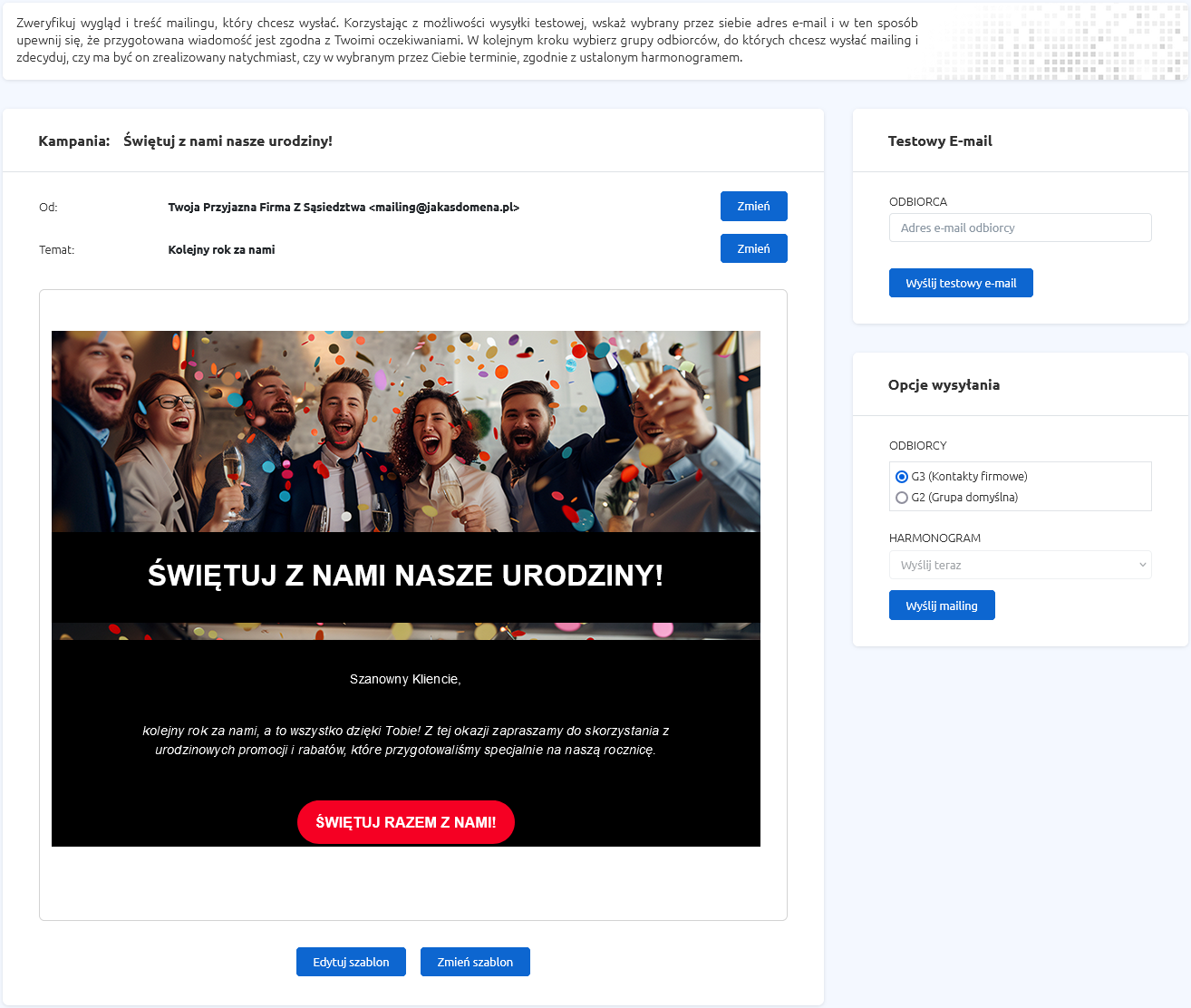Click Zmień button next to Temat subject
1191x1008 pixels.
click(753, 248)
